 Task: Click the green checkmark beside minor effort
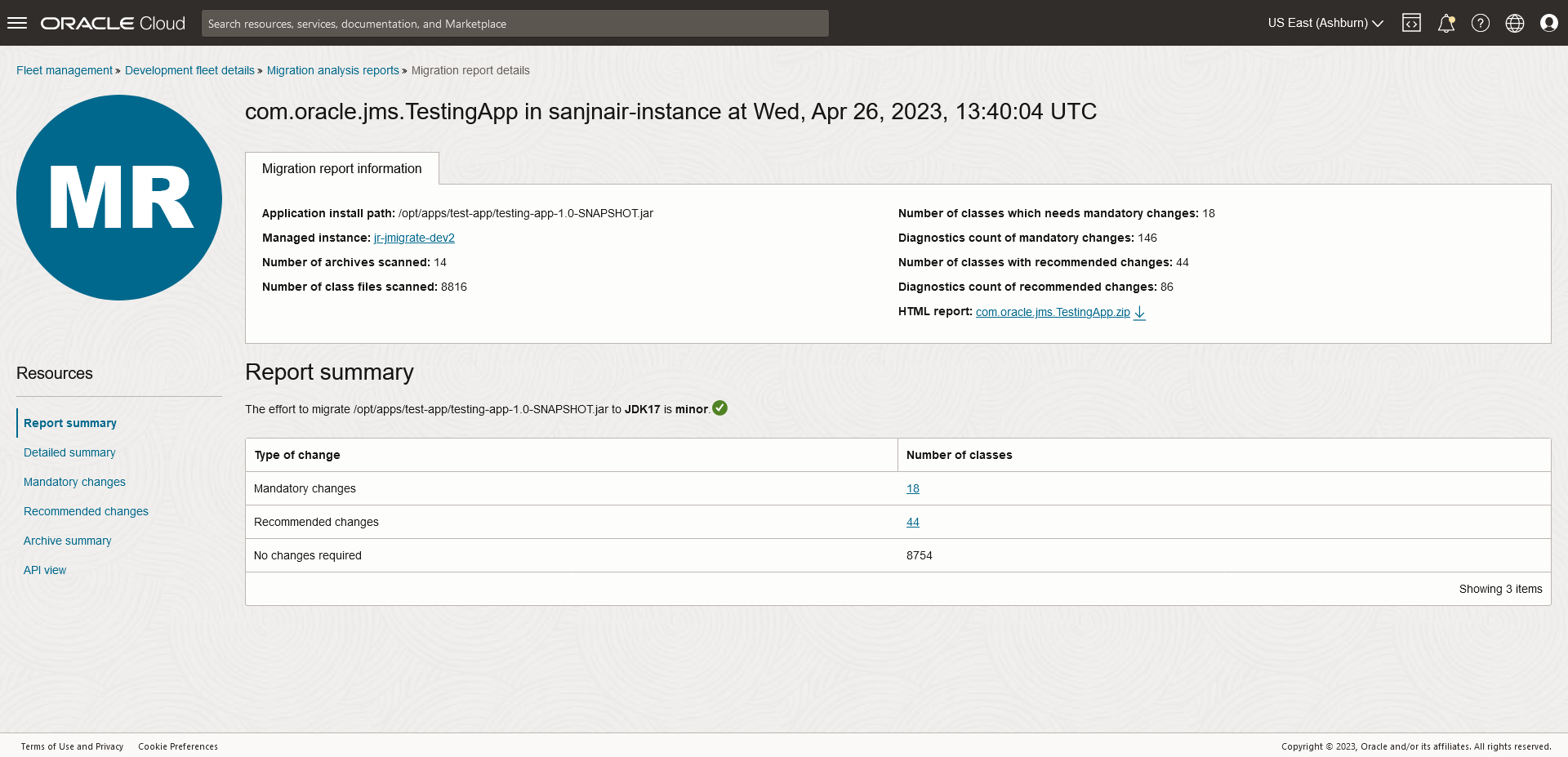[719, 408]
